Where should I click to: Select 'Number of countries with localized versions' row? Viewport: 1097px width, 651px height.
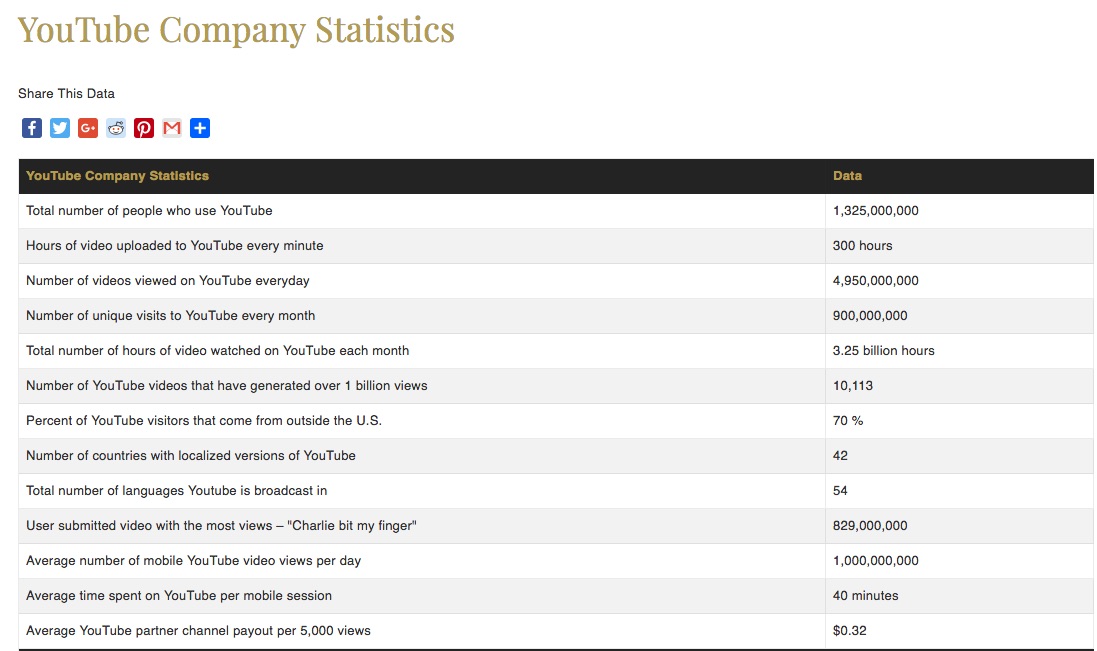(x=191, y=455)
